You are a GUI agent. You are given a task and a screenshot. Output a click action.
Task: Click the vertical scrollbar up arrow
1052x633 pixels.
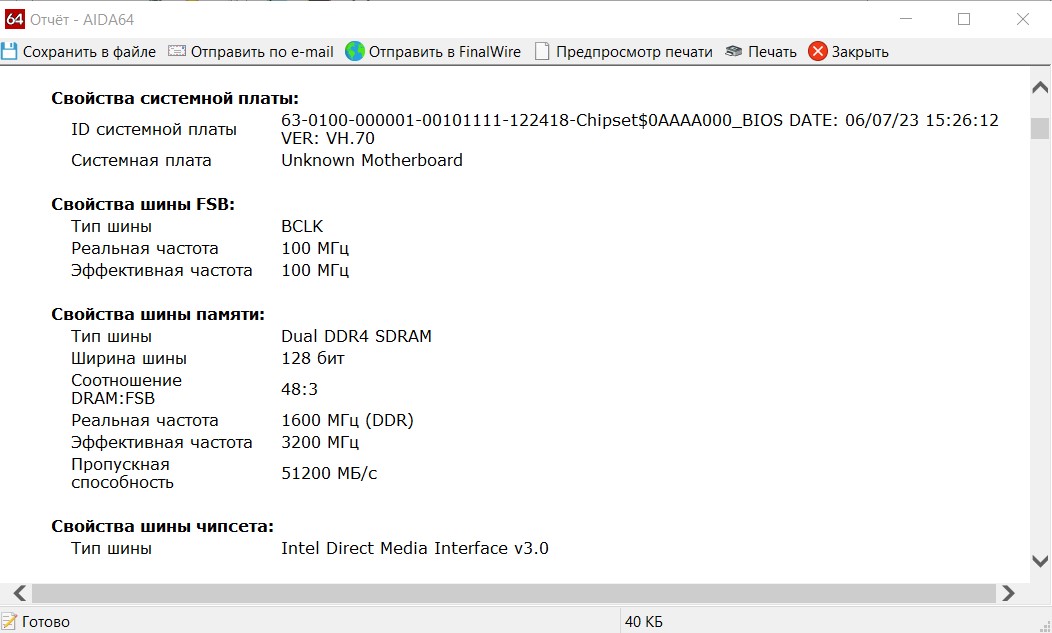coord(1040,87)
